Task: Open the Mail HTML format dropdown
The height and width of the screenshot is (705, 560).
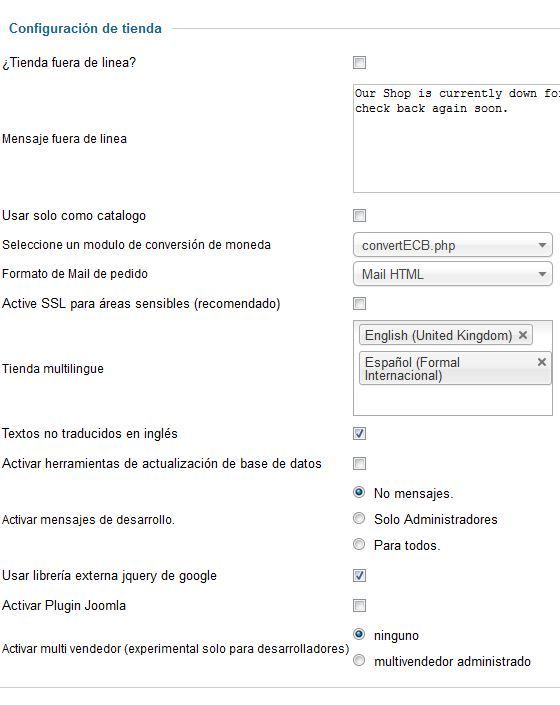Action: 453,274
